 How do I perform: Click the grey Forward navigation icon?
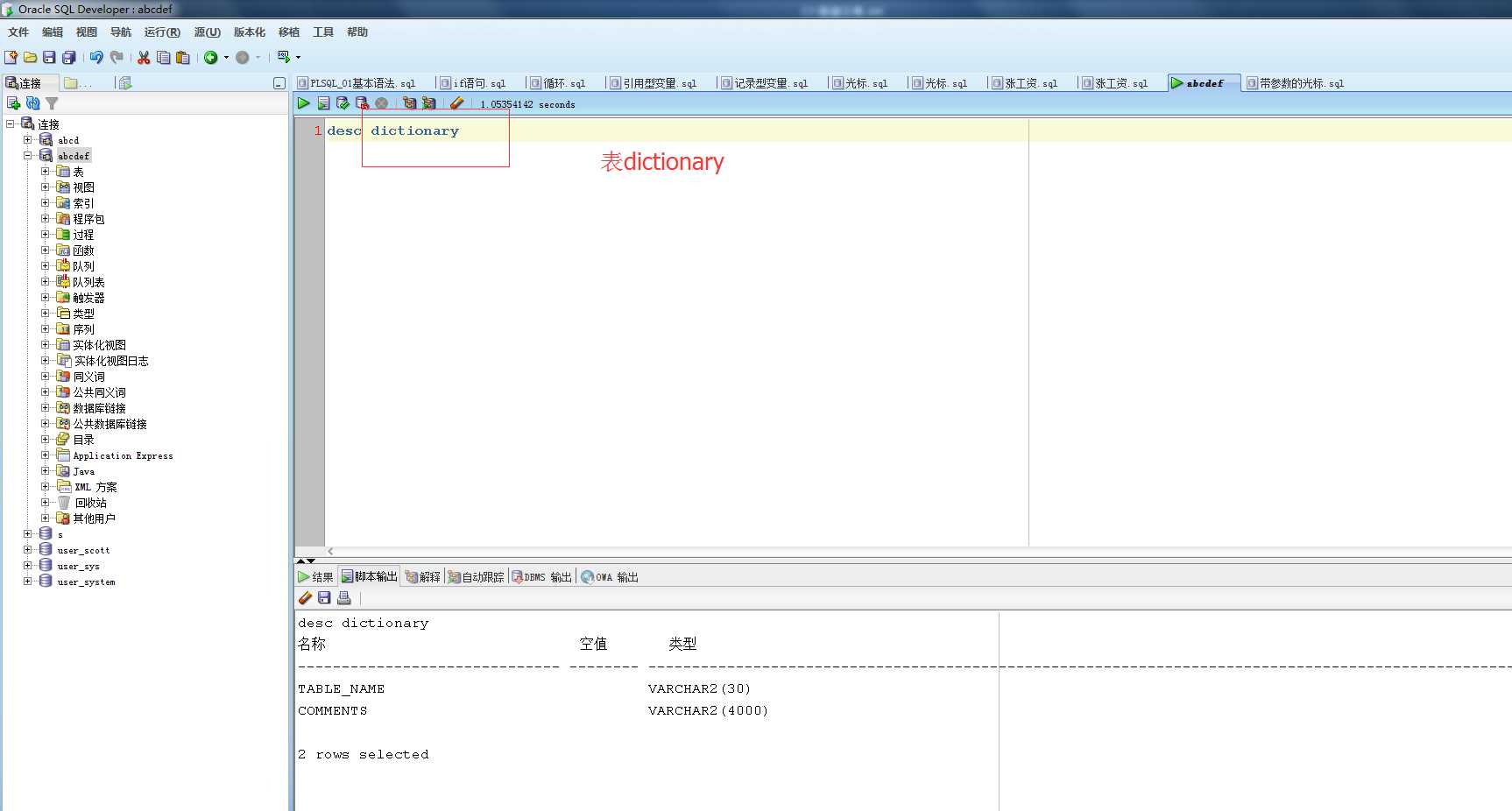click(243, 58)
